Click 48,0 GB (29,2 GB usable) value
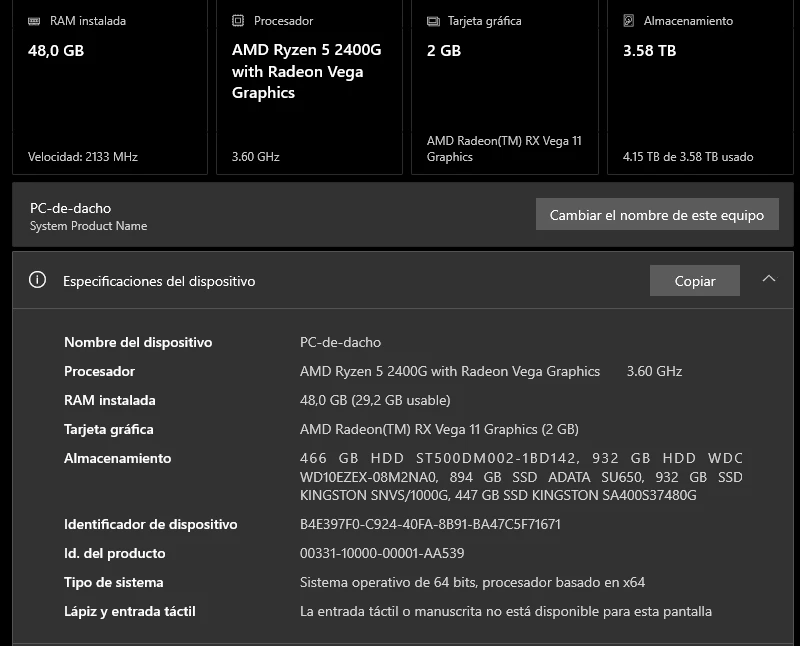Screen dimensions: 800x646 375,400
